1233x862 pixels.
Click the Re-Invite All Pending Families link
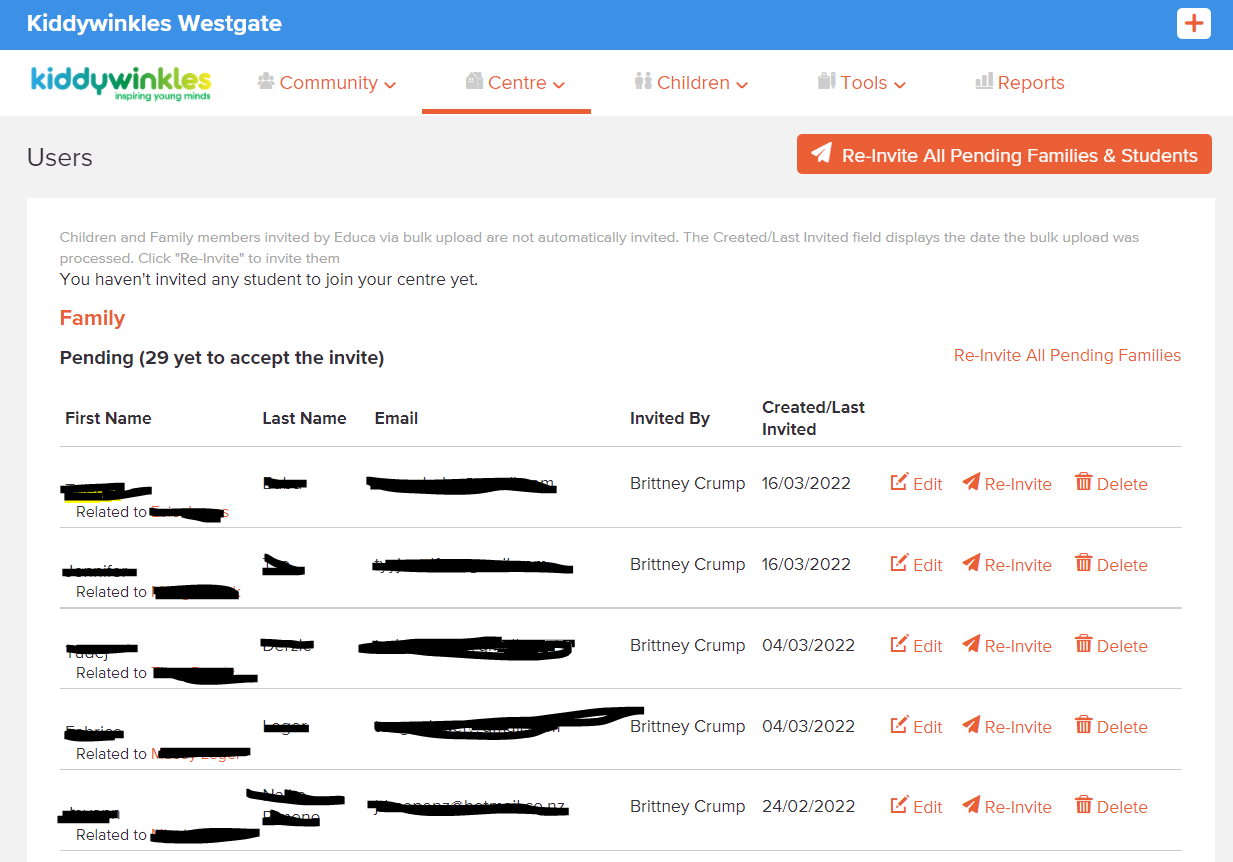click(x=1067, y=355)
